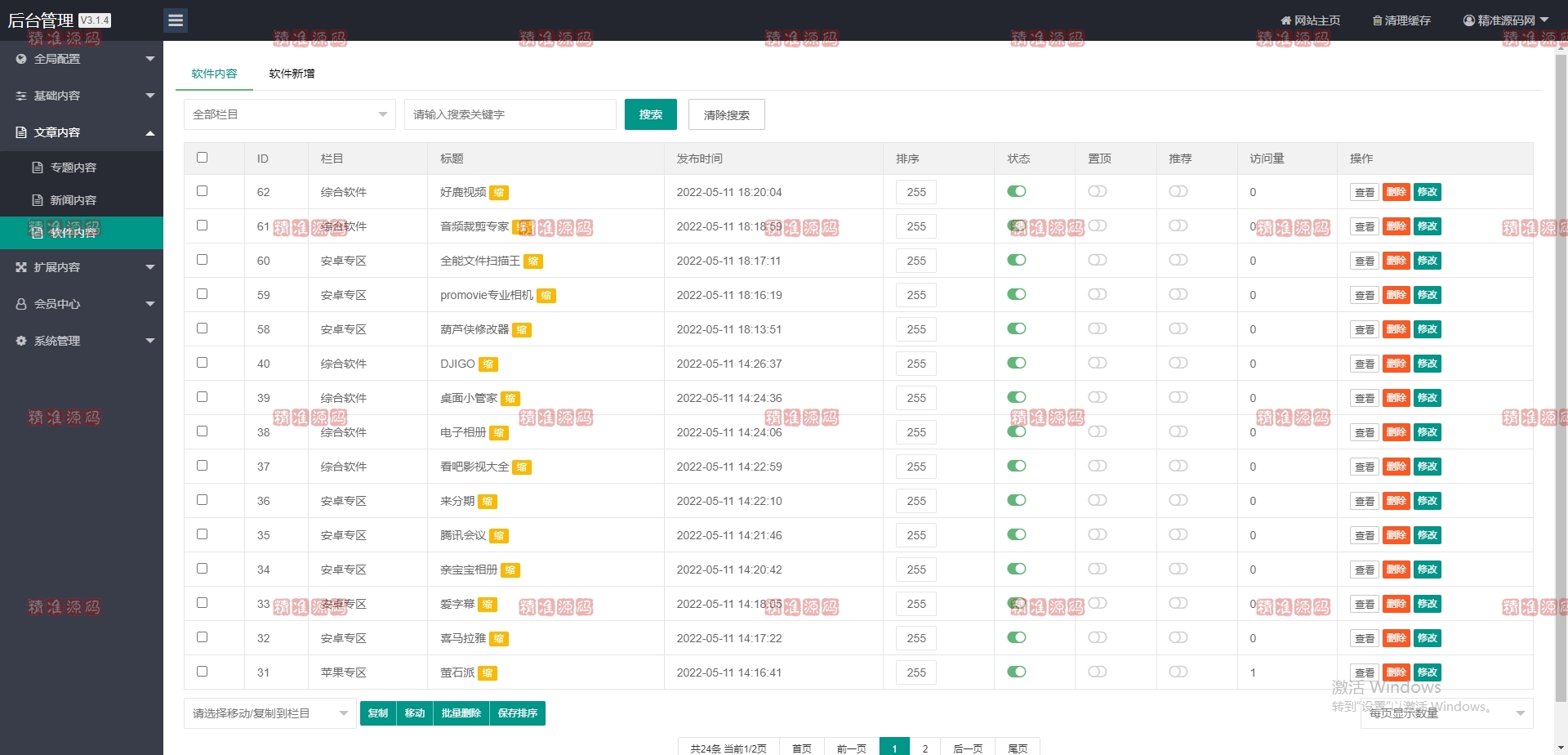Check the row checkbox for ID 31

[x=203, y=672]
